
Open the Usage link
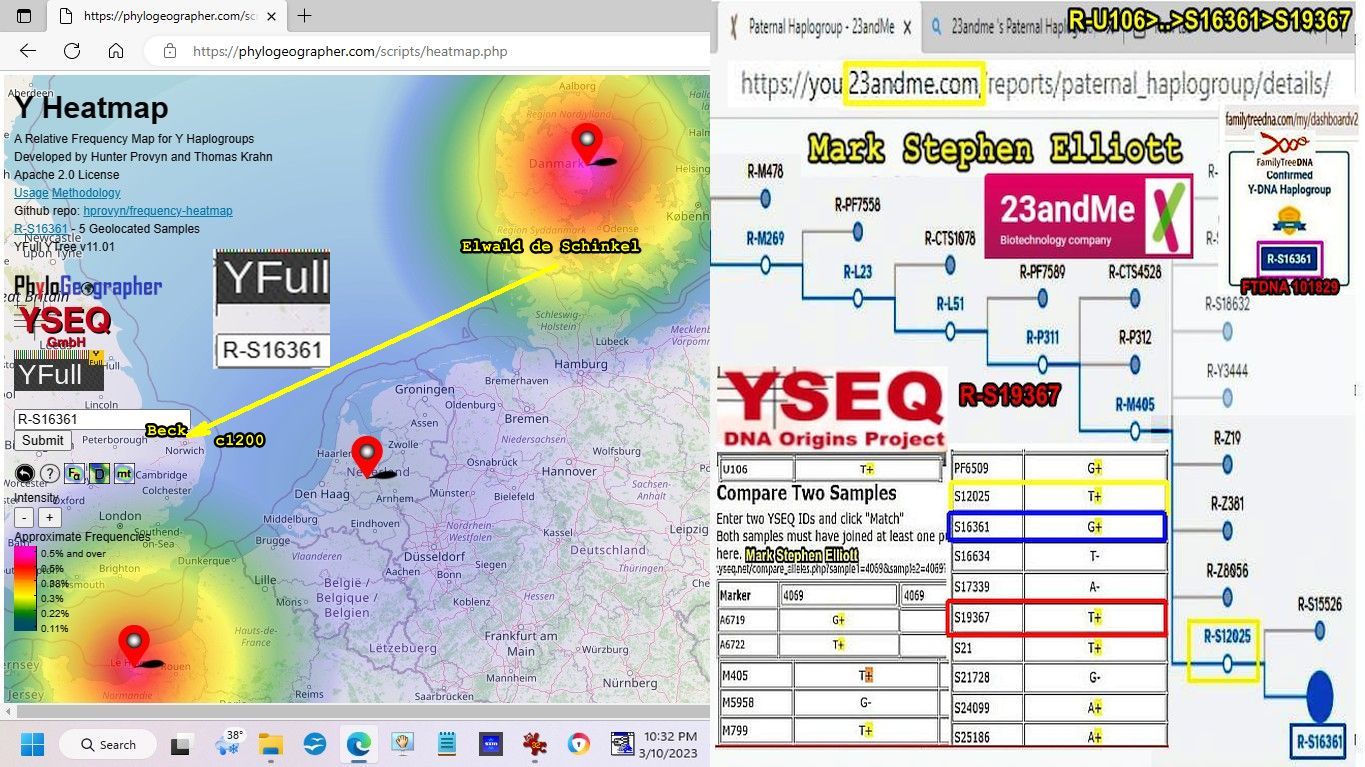31,193
